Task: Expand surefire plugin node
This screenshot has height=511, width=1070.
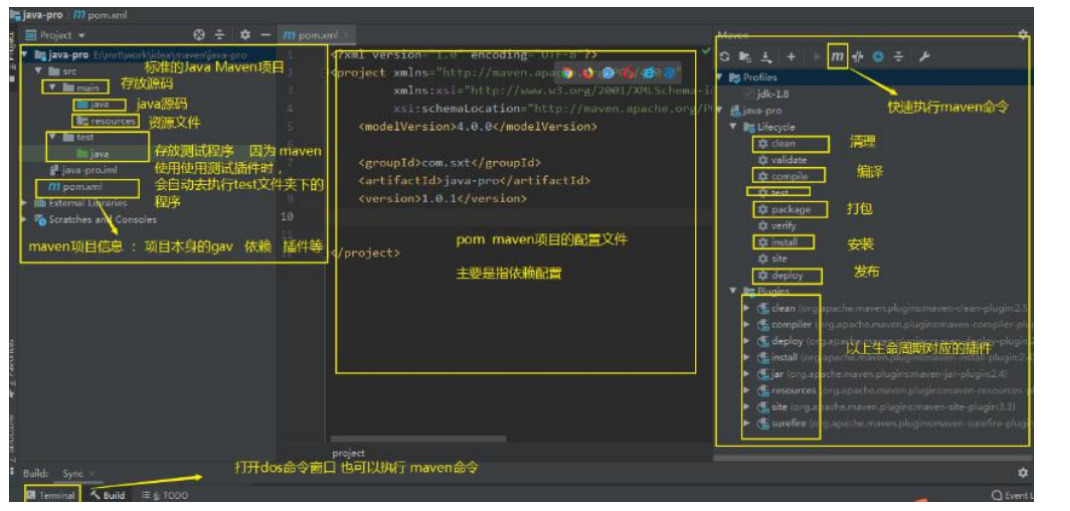Action: [747, 424]
